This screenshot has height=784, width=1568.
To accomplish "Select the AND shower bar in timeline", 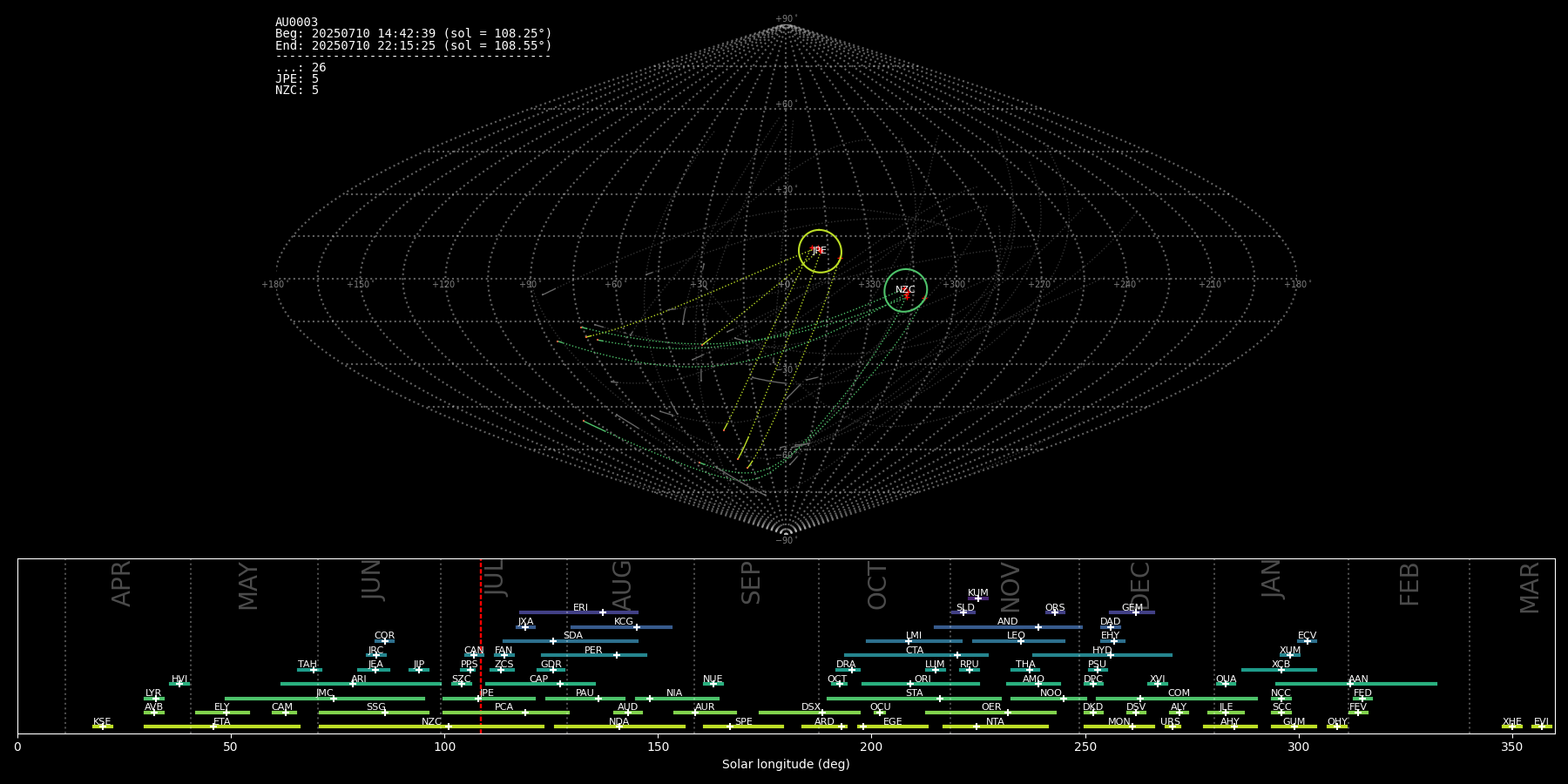I will click(1008, 627).
